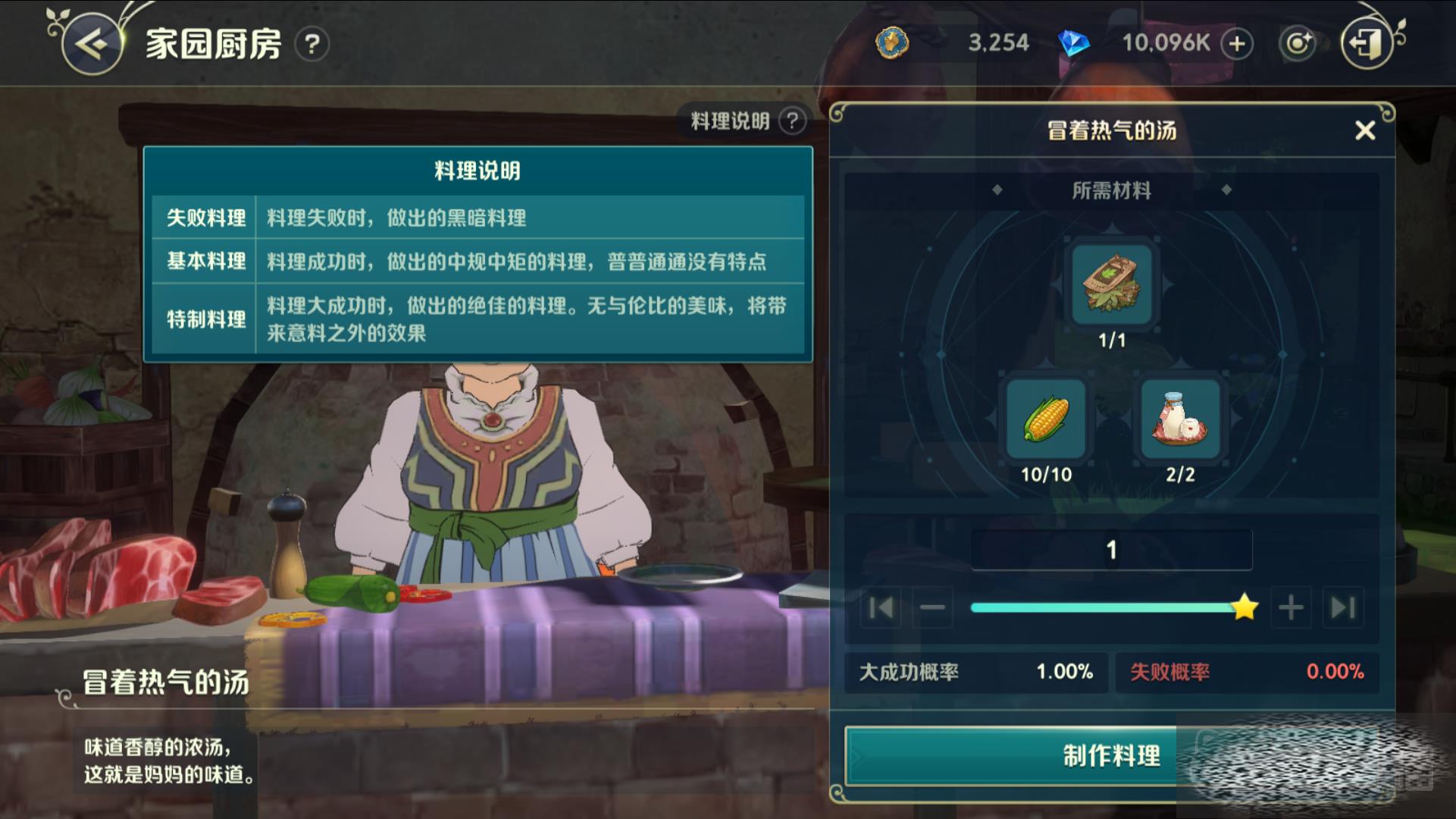
Task: Tap the gold coin currency icon
Action: [x=892, y=43]
